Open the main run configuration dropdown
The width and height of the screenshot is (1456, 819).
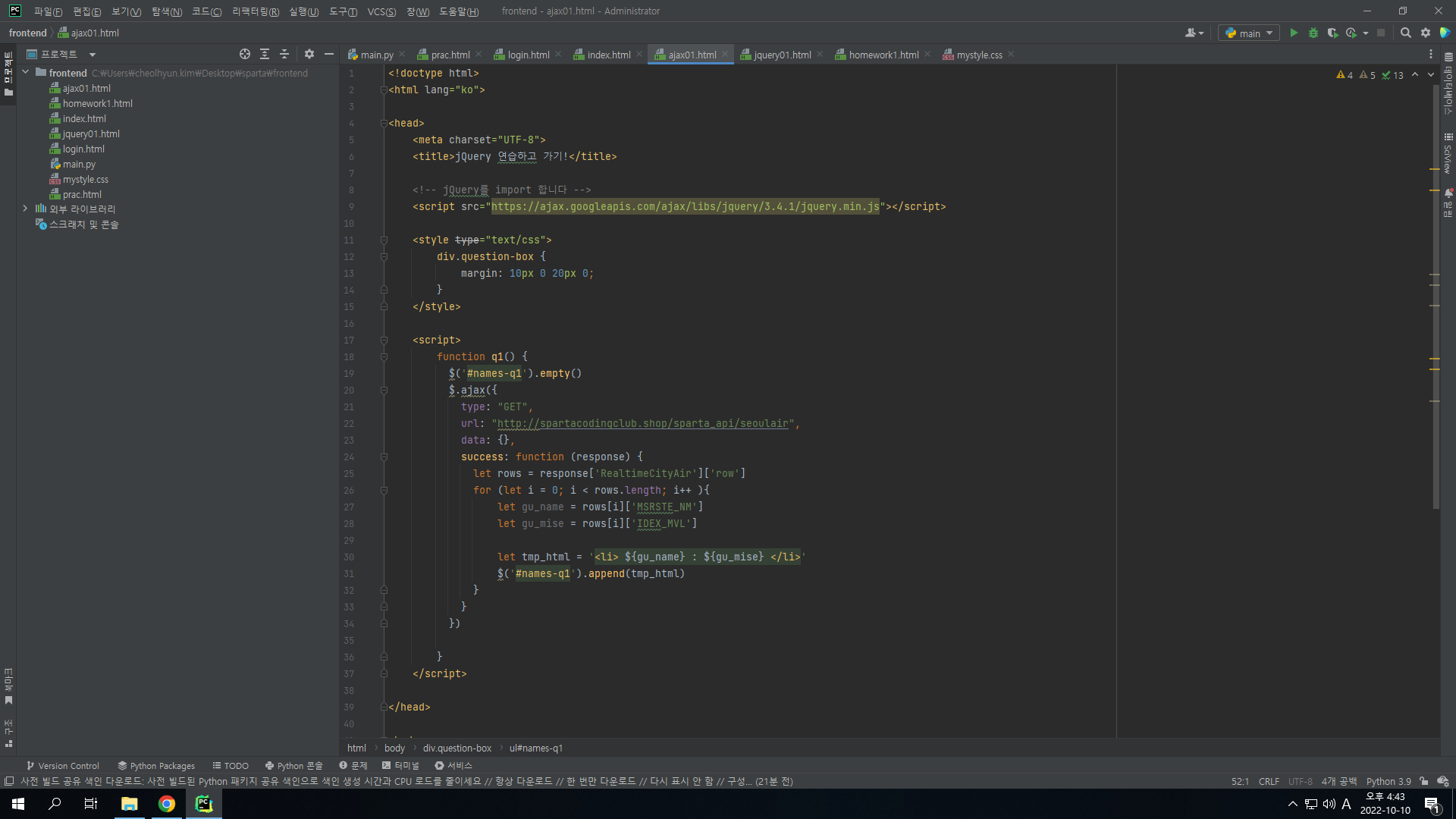click(x=1248, y=33)
